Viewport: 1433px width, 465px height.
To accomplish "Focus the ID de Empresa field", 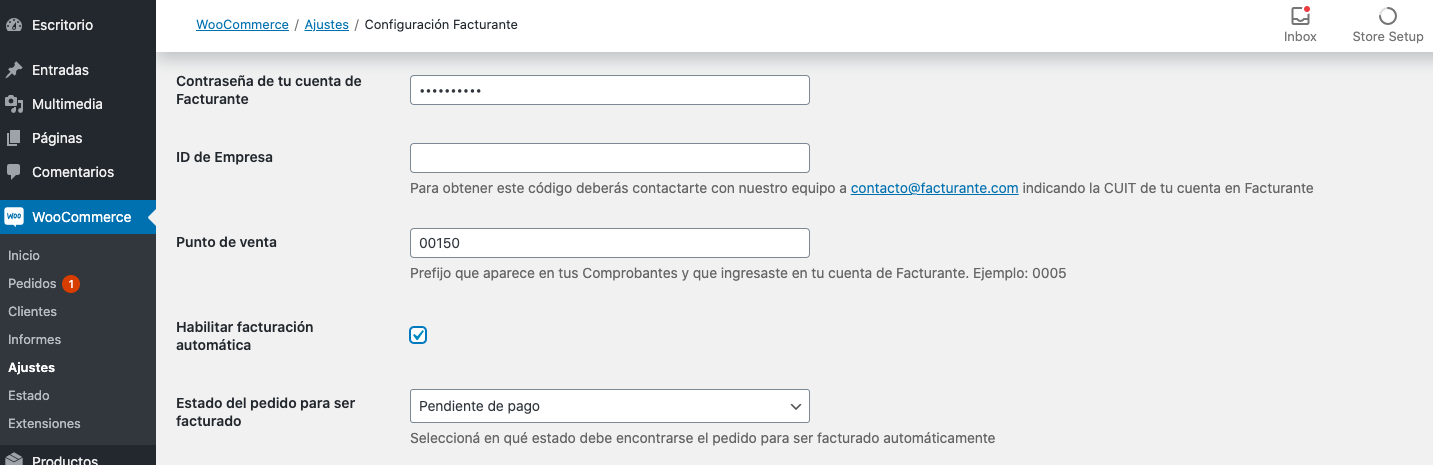I will click(609, 158).
